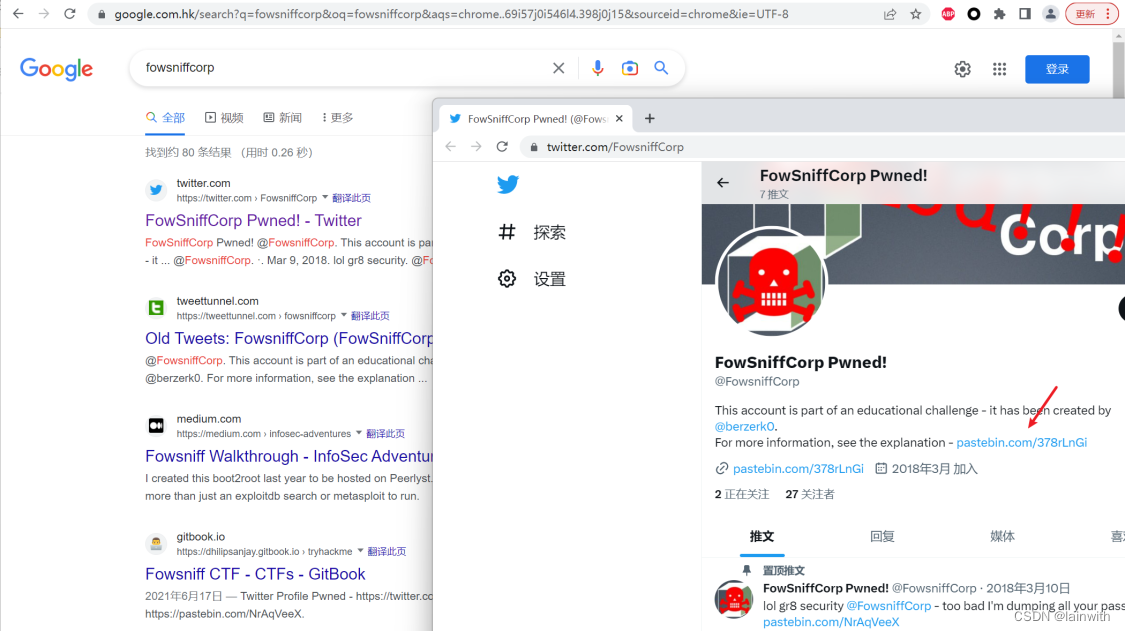Open the Chrome profile avatar
The height and width of the screenshot is (631, 1125).
[1050, 14]
